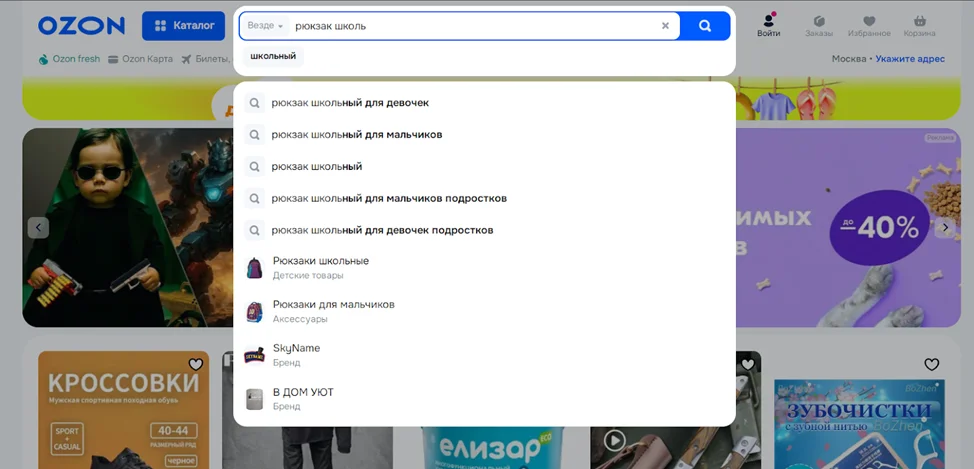974x469 pixels.
Task: Toggle favorite heart on Зубочистки product card
Action: point(931,365)
